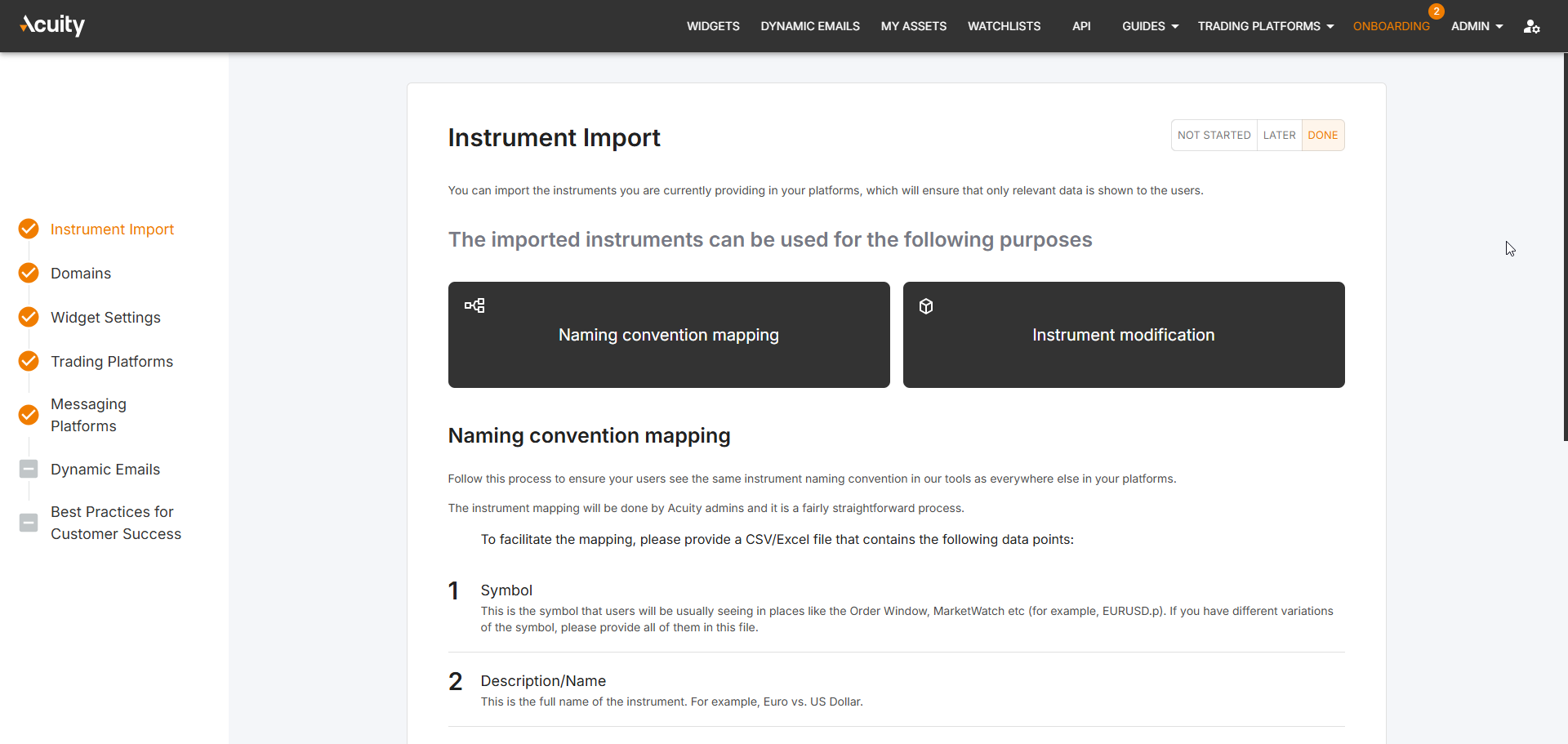Click the imported instruments purposes subheading
Screen dimensions: 1568x744
coord(770,239)
